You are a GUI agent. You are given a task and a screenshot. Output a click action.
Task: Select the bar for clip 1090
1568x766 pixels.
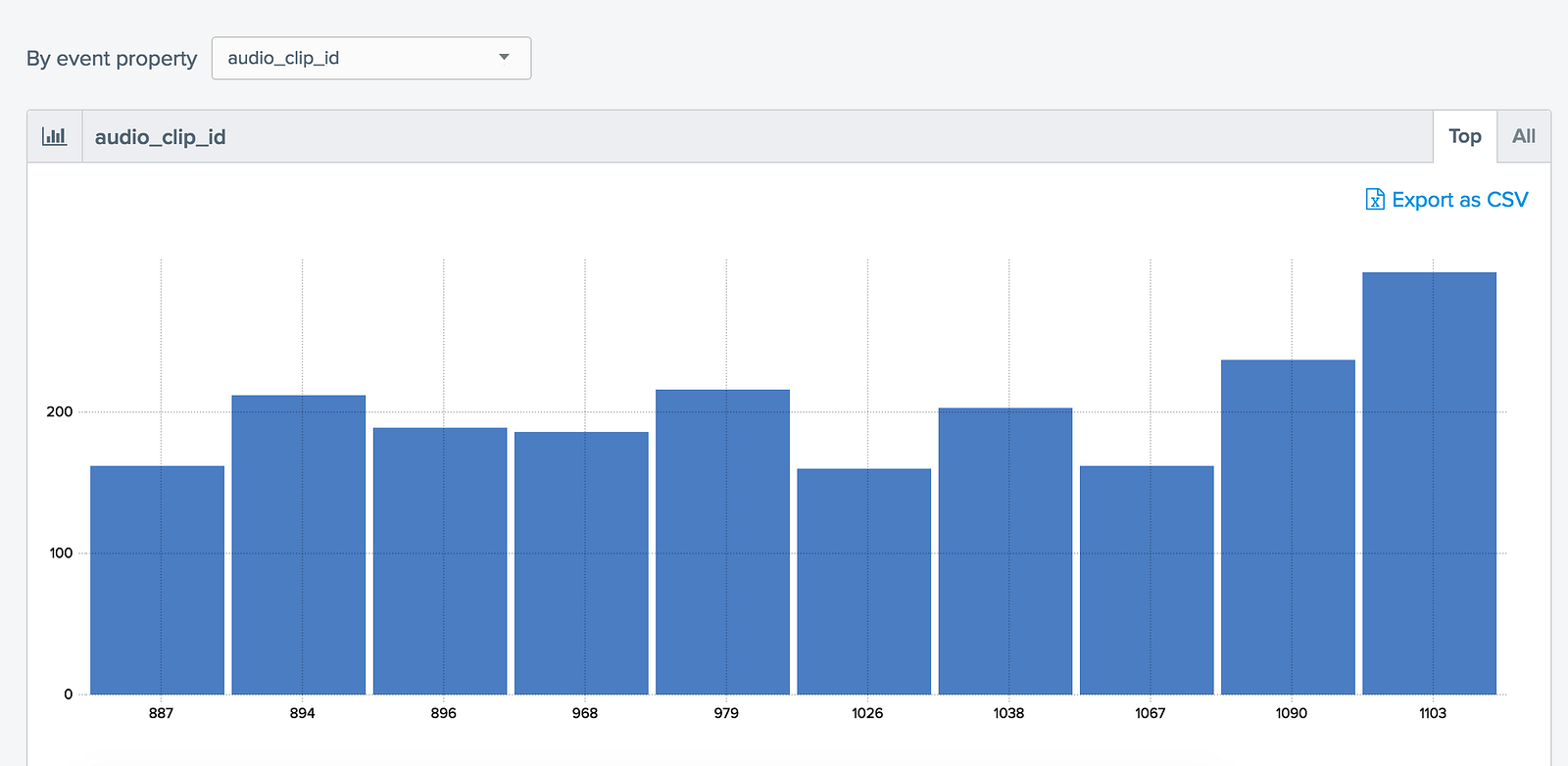click(1288, 527)
